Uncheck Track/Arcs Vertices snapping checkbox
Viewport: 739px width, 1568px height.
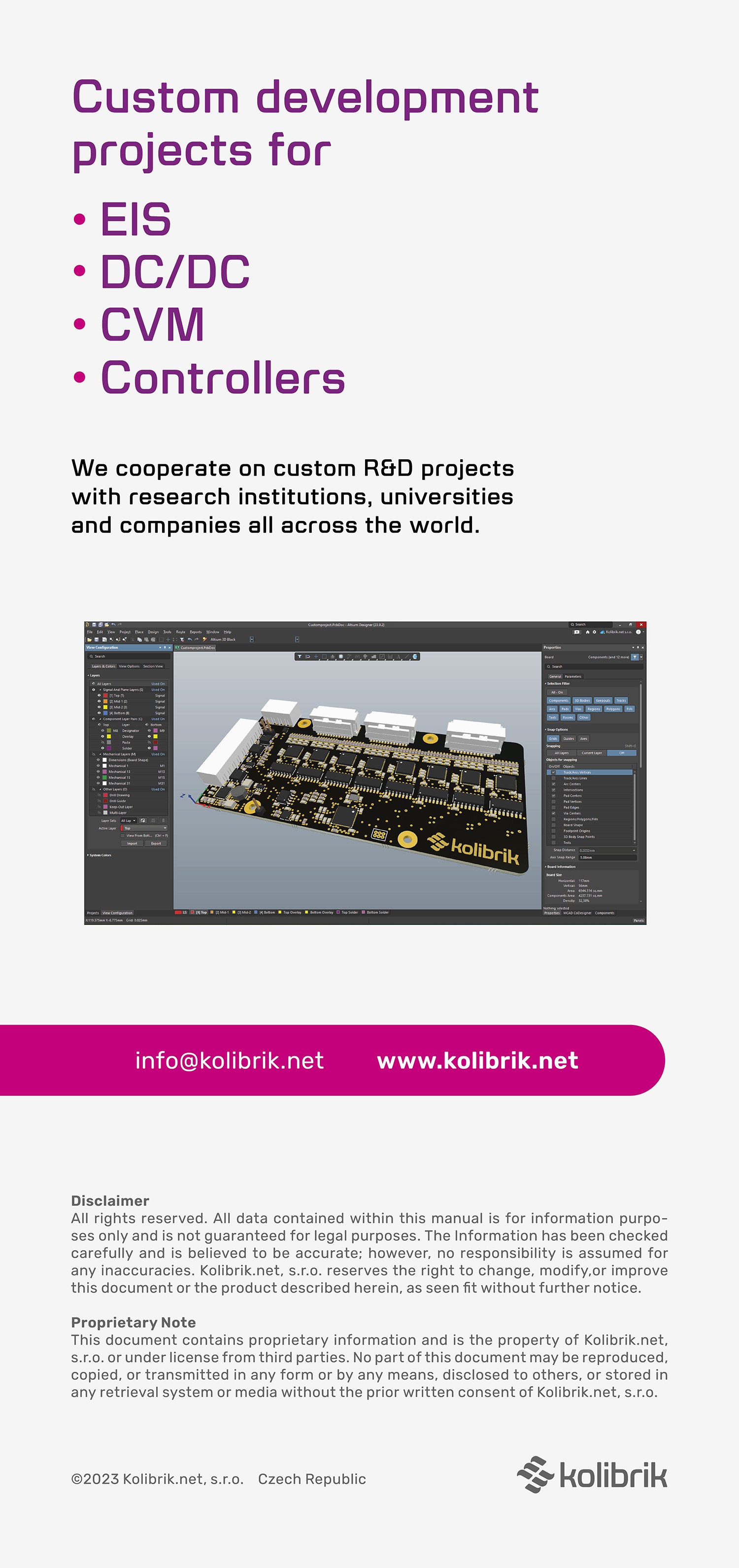tap(553, 773)
